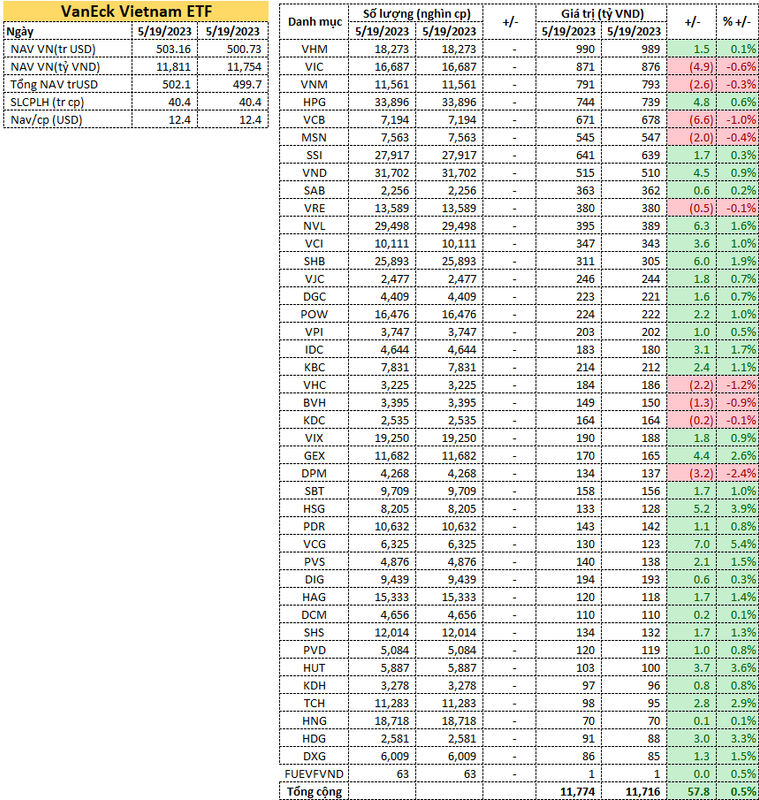759x800 pixels.
Task: Click the Giá trị (tỷ VND) header
Action: [602, 14]
